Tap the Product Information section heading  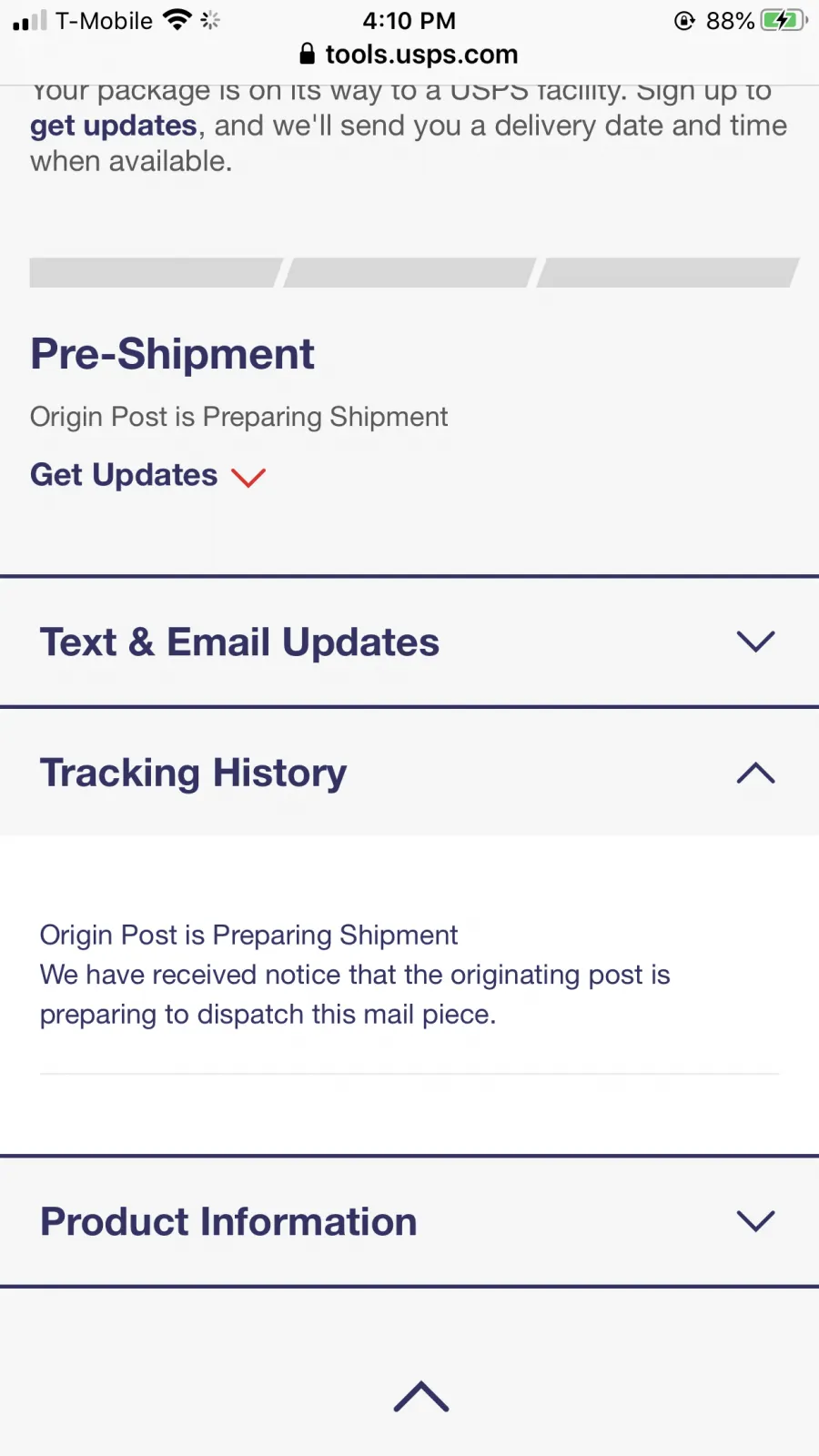[x=228, y=1221]
